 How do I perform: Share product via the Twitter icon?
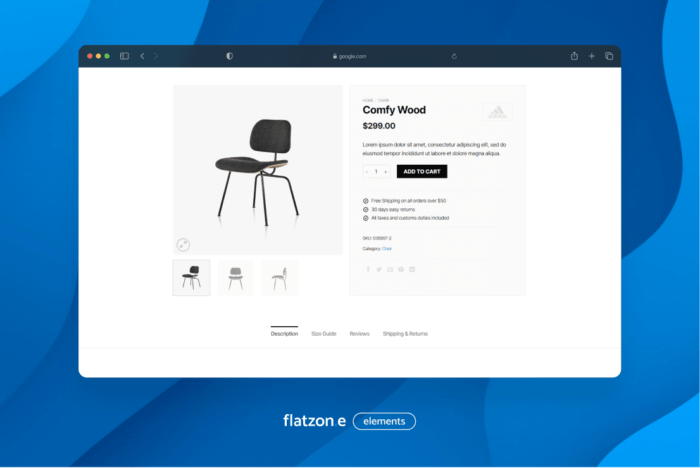[378, 269]
